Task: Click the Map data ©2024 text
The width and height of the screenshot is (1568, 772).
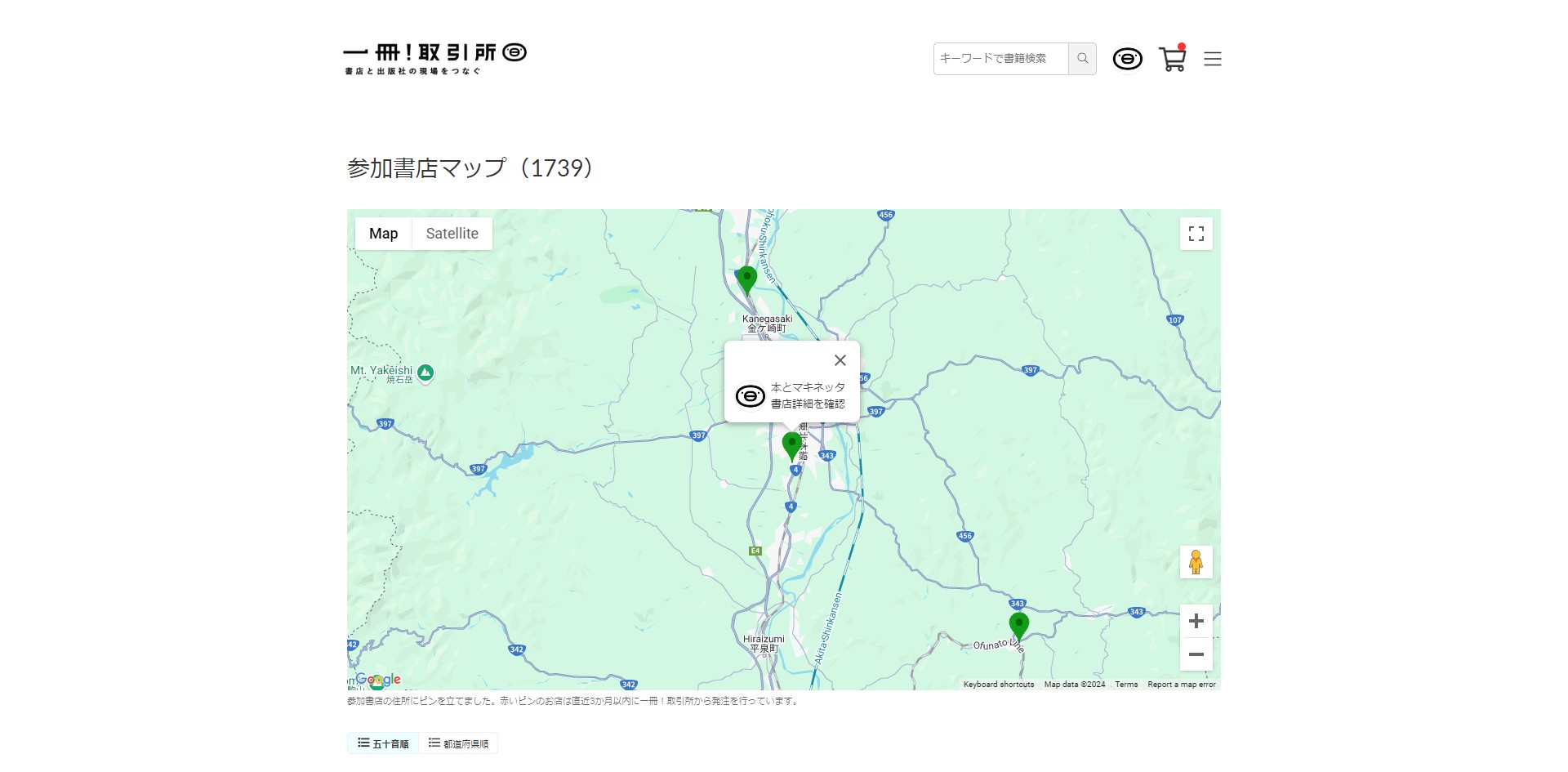Action: [x=1075, y=685]
